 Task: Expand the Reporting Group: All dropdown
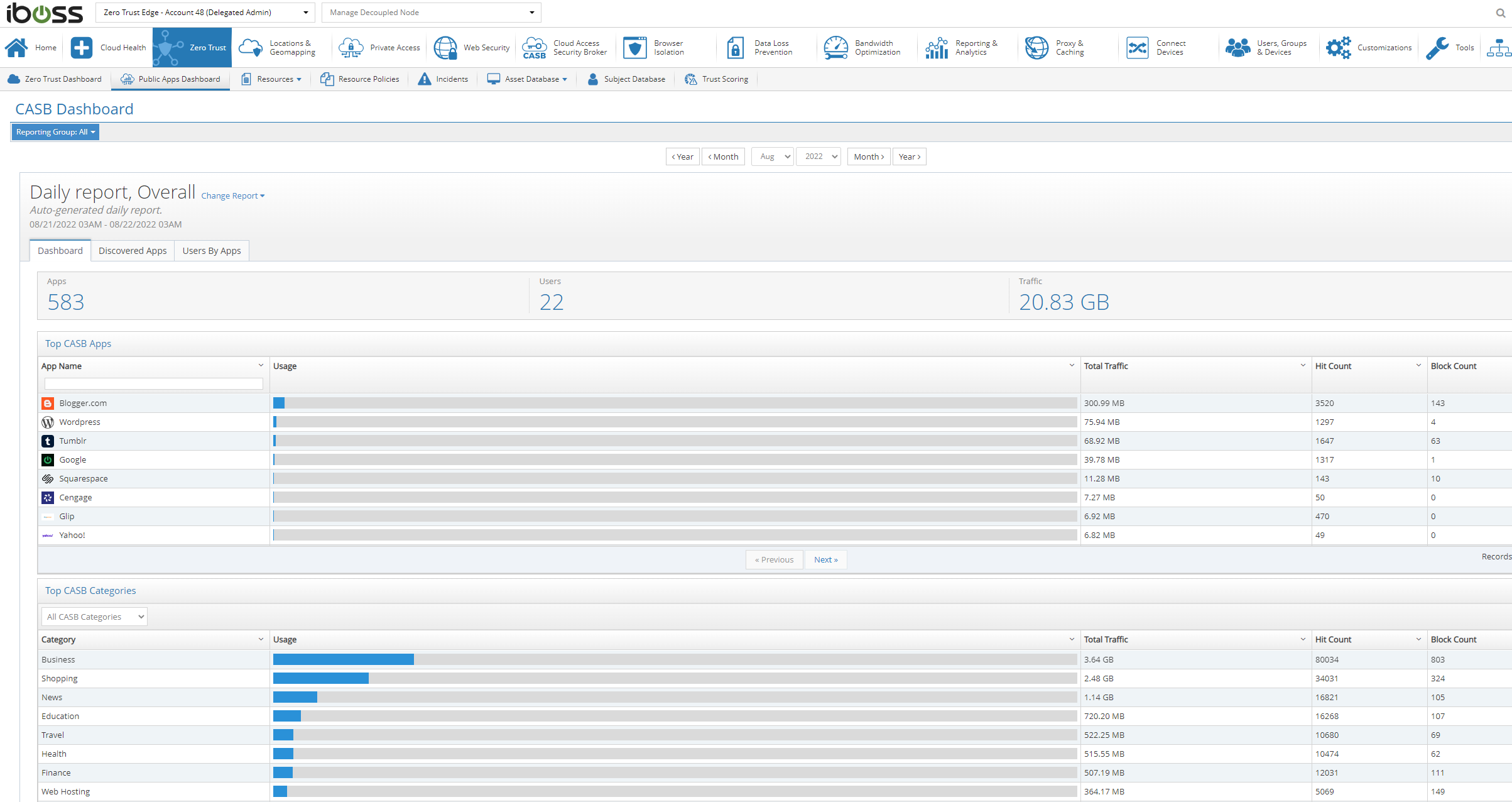click(x=55, y=132)
